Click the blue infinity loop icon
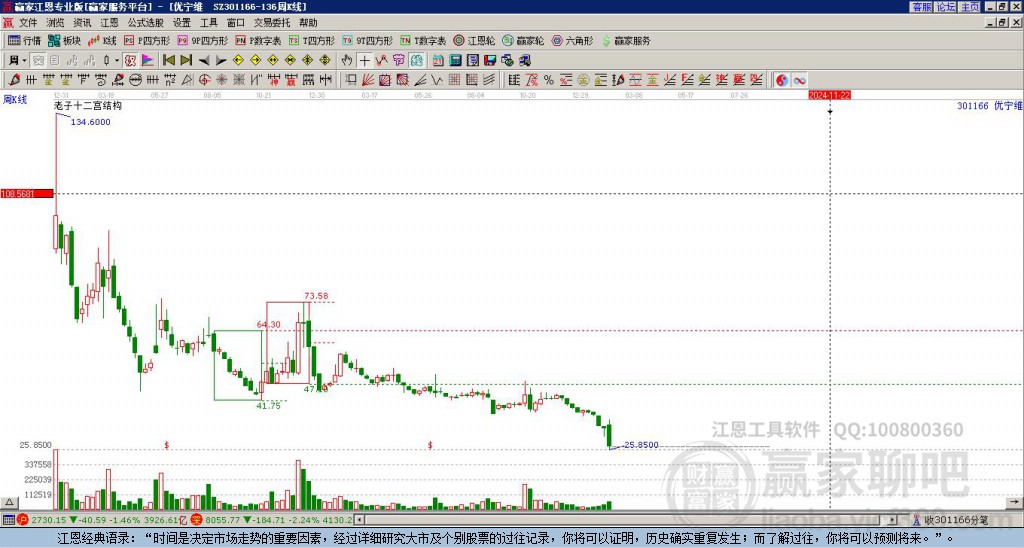1024x548 pixels. (x=799, y=80)
